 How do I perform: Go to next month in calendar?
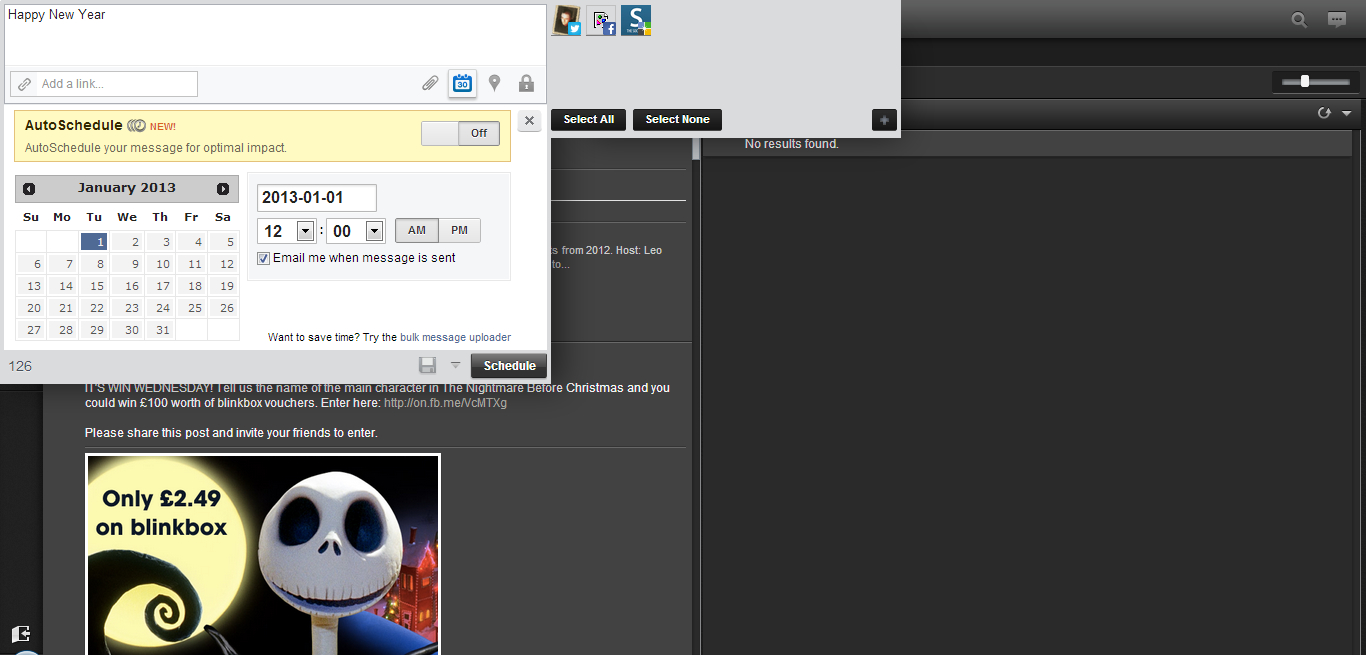pyautogui.click(x=223, y=189)
